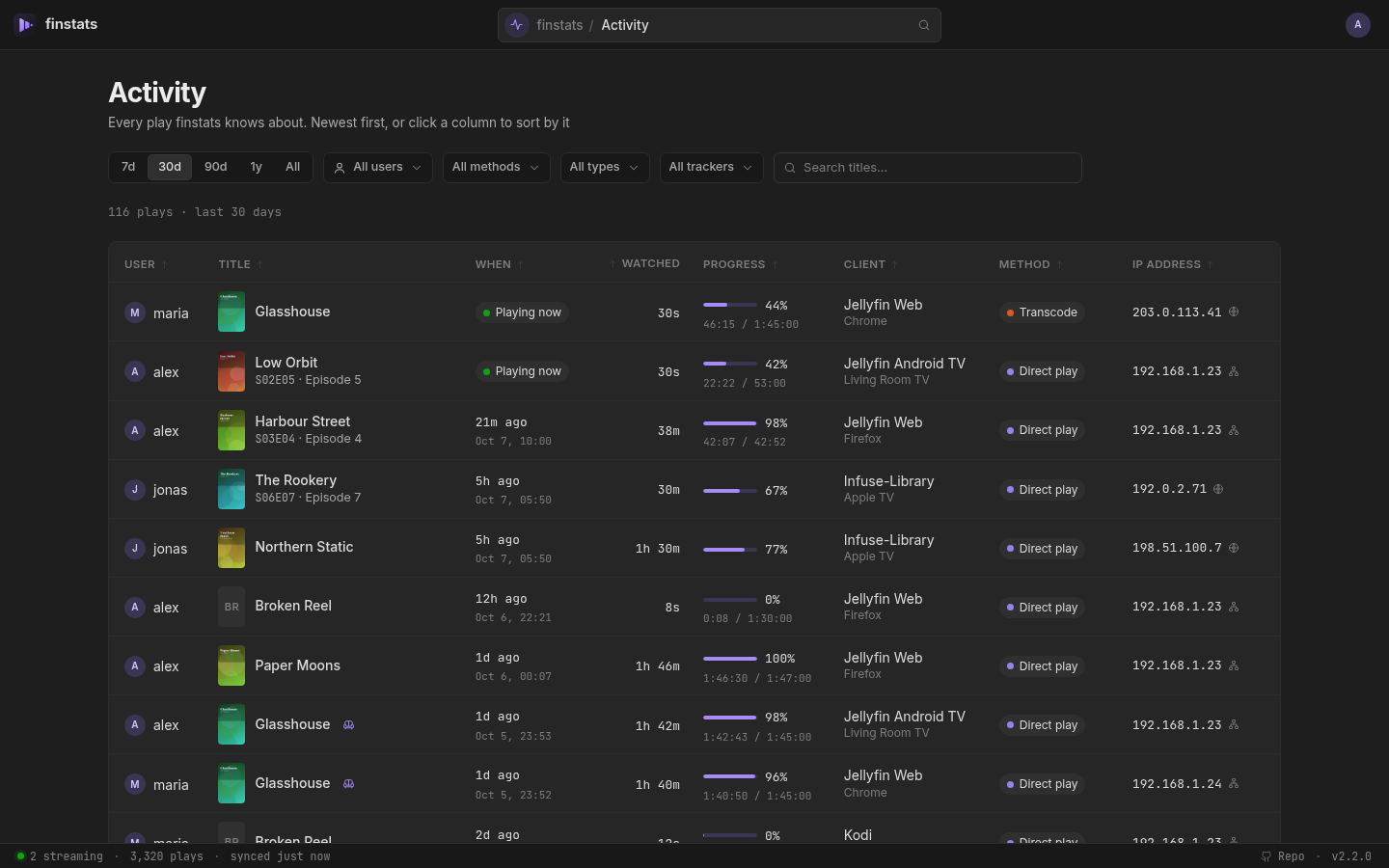This screenshot has width=1389, height=868.
Task: Click The Rookery poster thumbnail
Action: (x=231, y=489)
